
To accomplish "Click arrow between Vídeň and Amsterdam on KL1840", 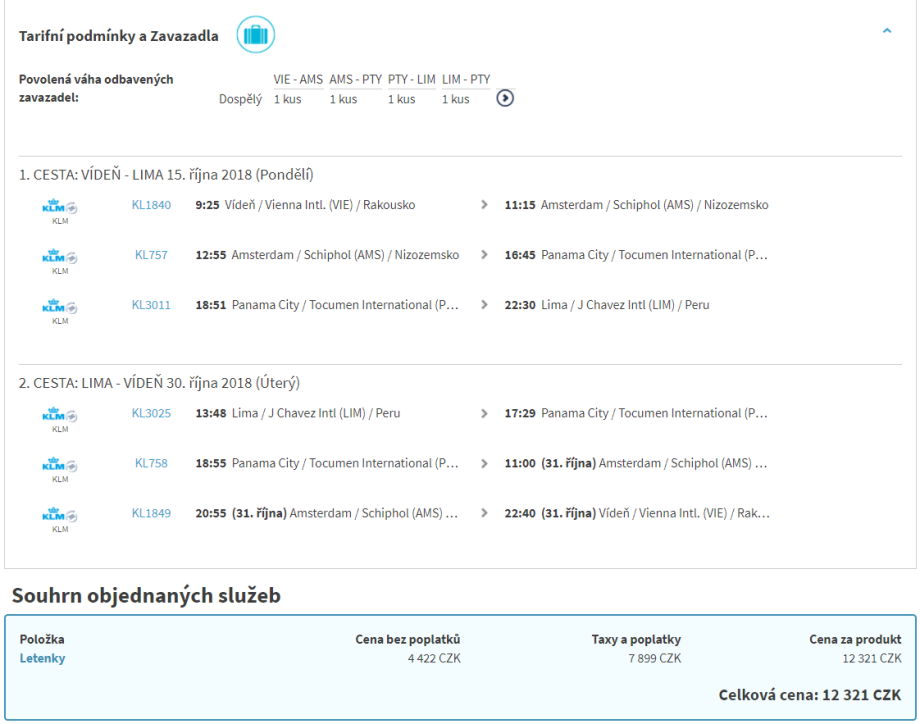I will [484, 205].
